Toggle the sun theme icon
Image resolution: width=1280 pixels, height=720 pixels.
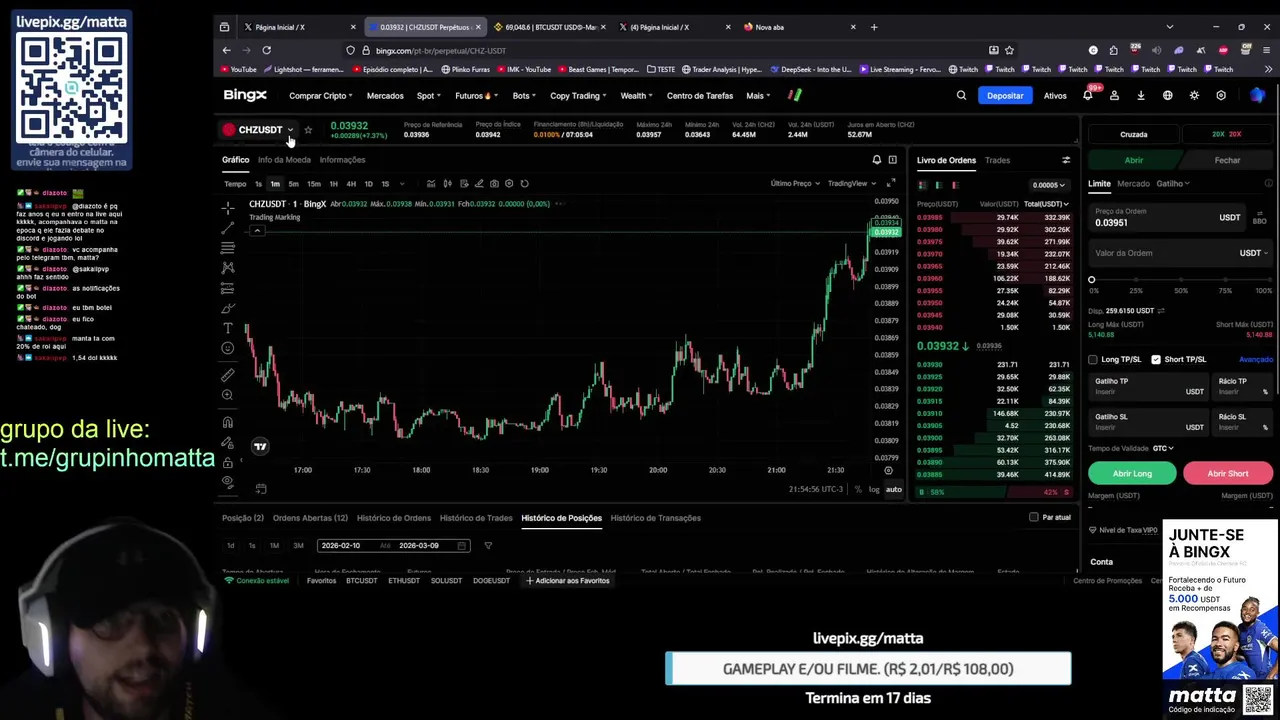(x=1194, y=96)
